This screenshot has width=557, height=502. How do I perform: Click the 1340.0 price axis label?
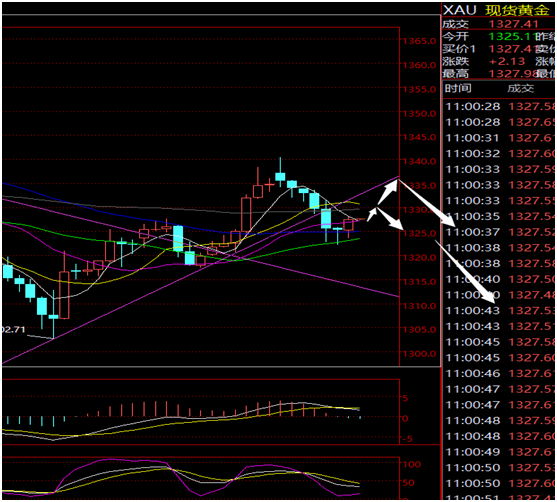[x=419, y=161]
